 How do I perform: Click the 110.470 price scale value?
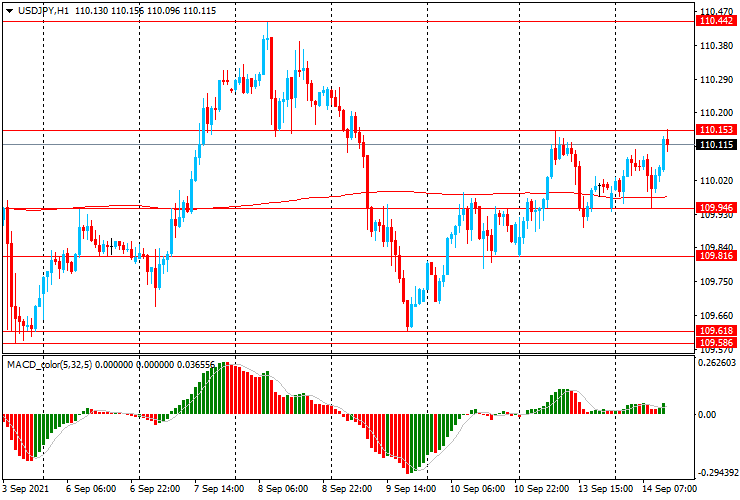(x=717, y=11)
